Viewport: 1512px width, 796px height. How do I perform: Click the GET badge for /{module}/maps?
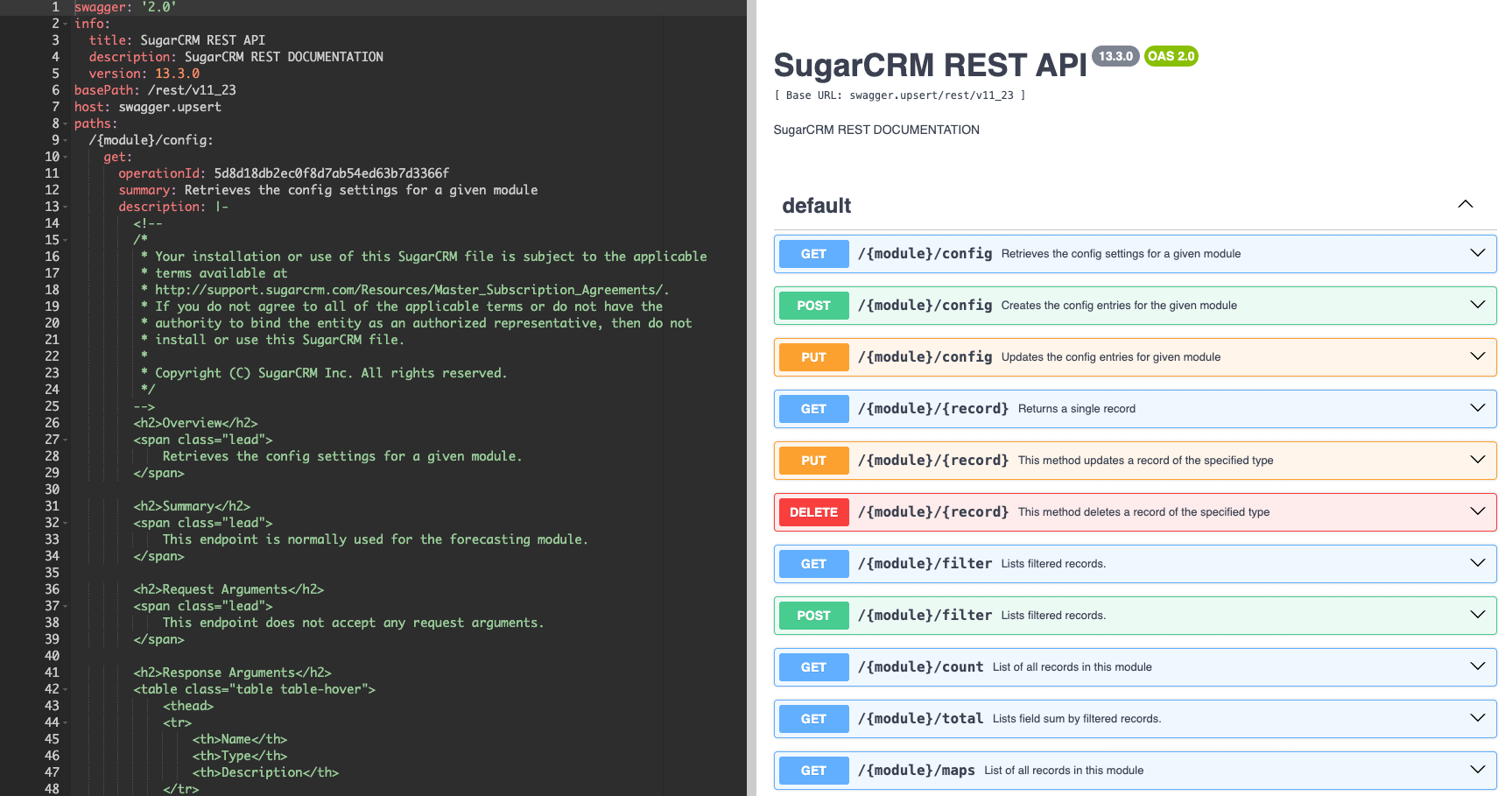[813, 771]
